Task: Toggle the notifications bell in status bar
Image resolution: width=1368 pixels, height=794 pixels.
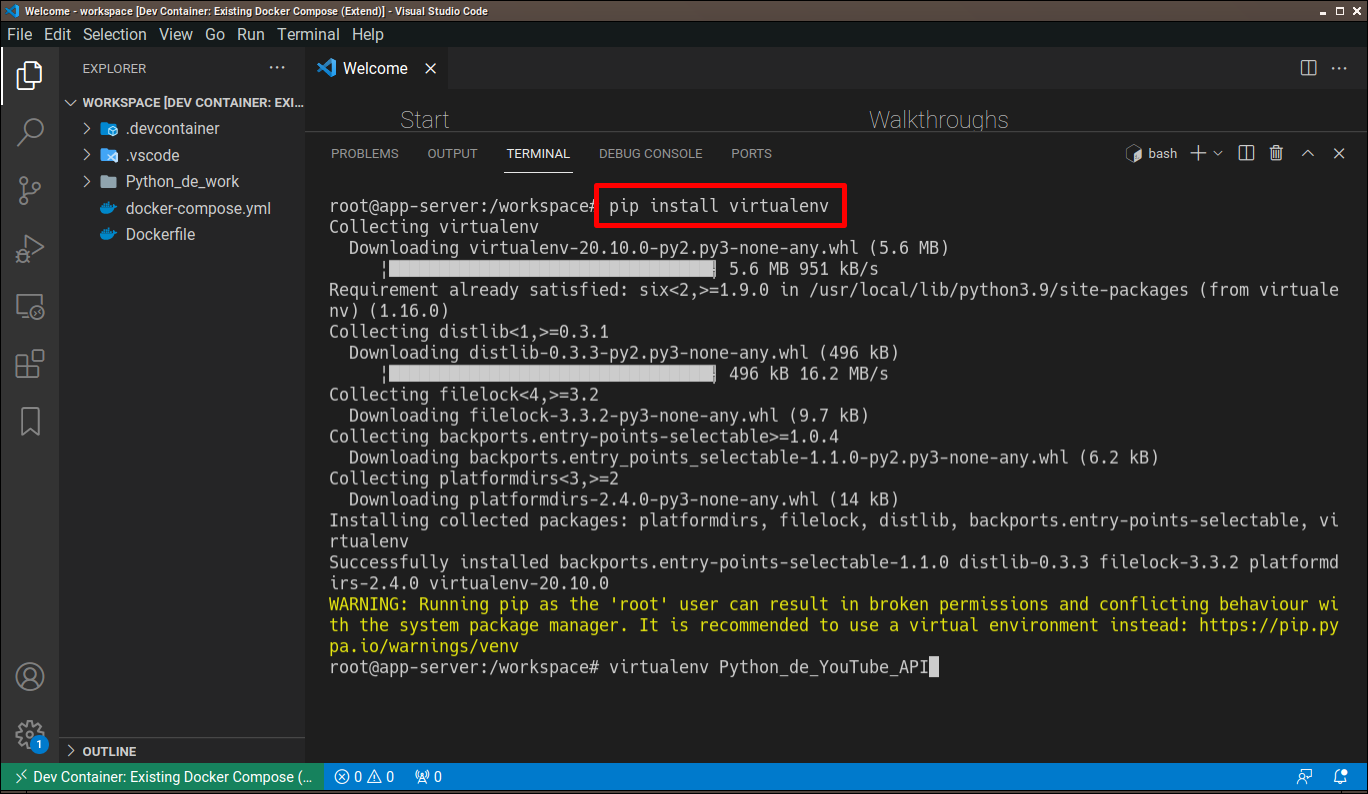Action: (x=1341, y=776)
